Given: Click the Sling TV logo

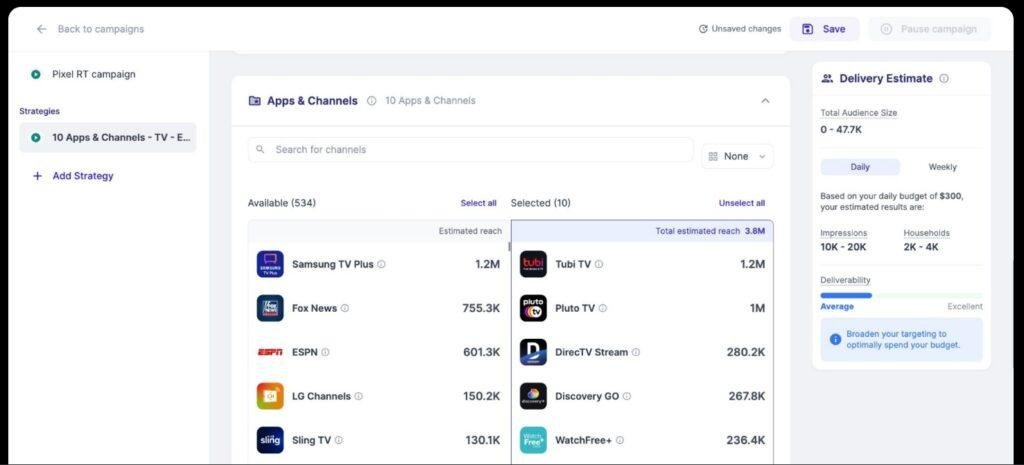Looking at the screenshot, I should 270,440.
